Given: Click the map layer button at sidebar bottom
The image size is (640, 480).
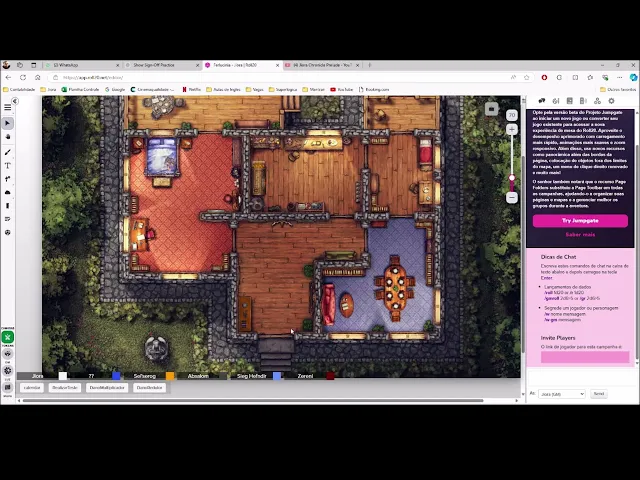Looking at the screenshot, I should point(7,387).
